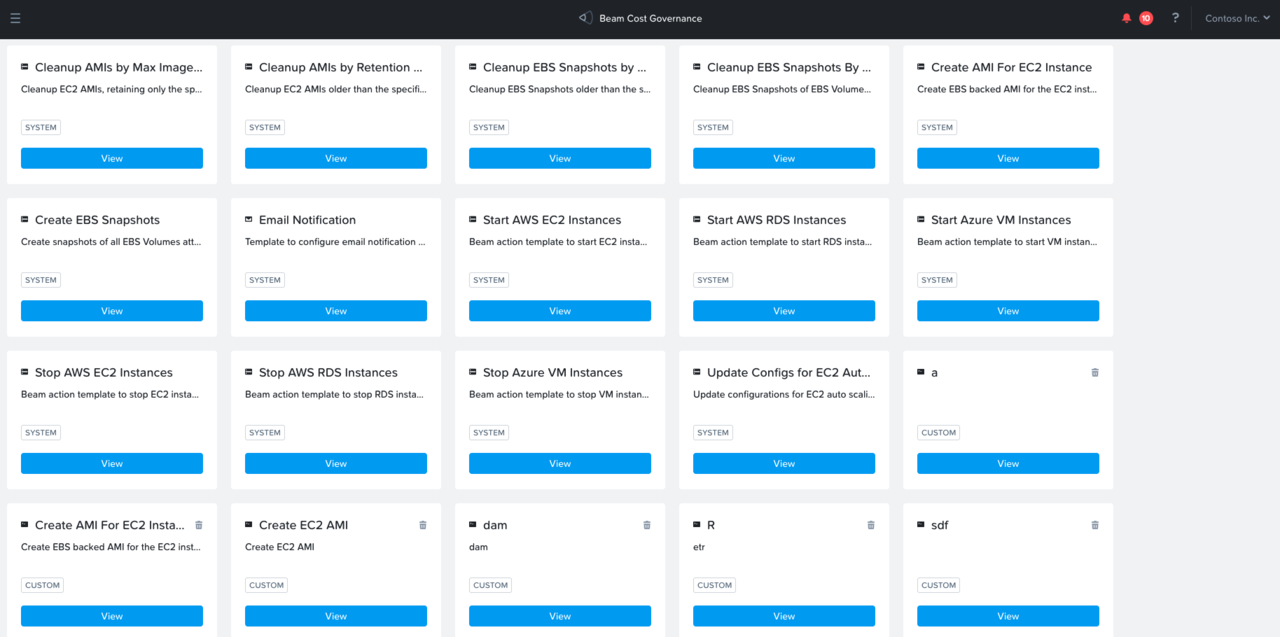View Cleanup AMIs by Retention template

336,158
